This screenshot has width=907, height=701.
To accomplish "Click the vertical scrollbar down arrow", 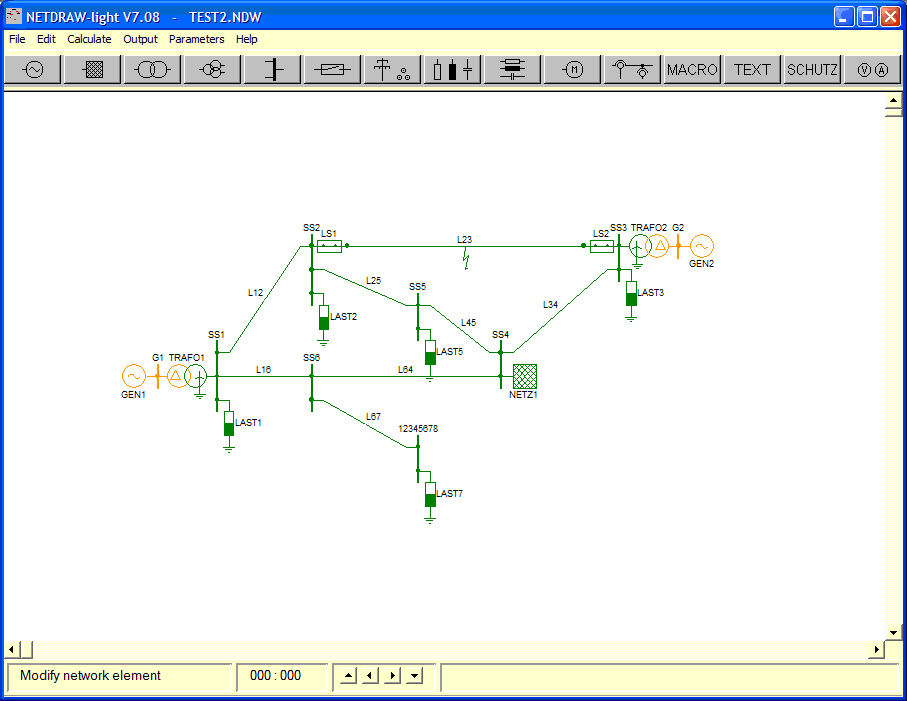I will (x=893, y=633).
